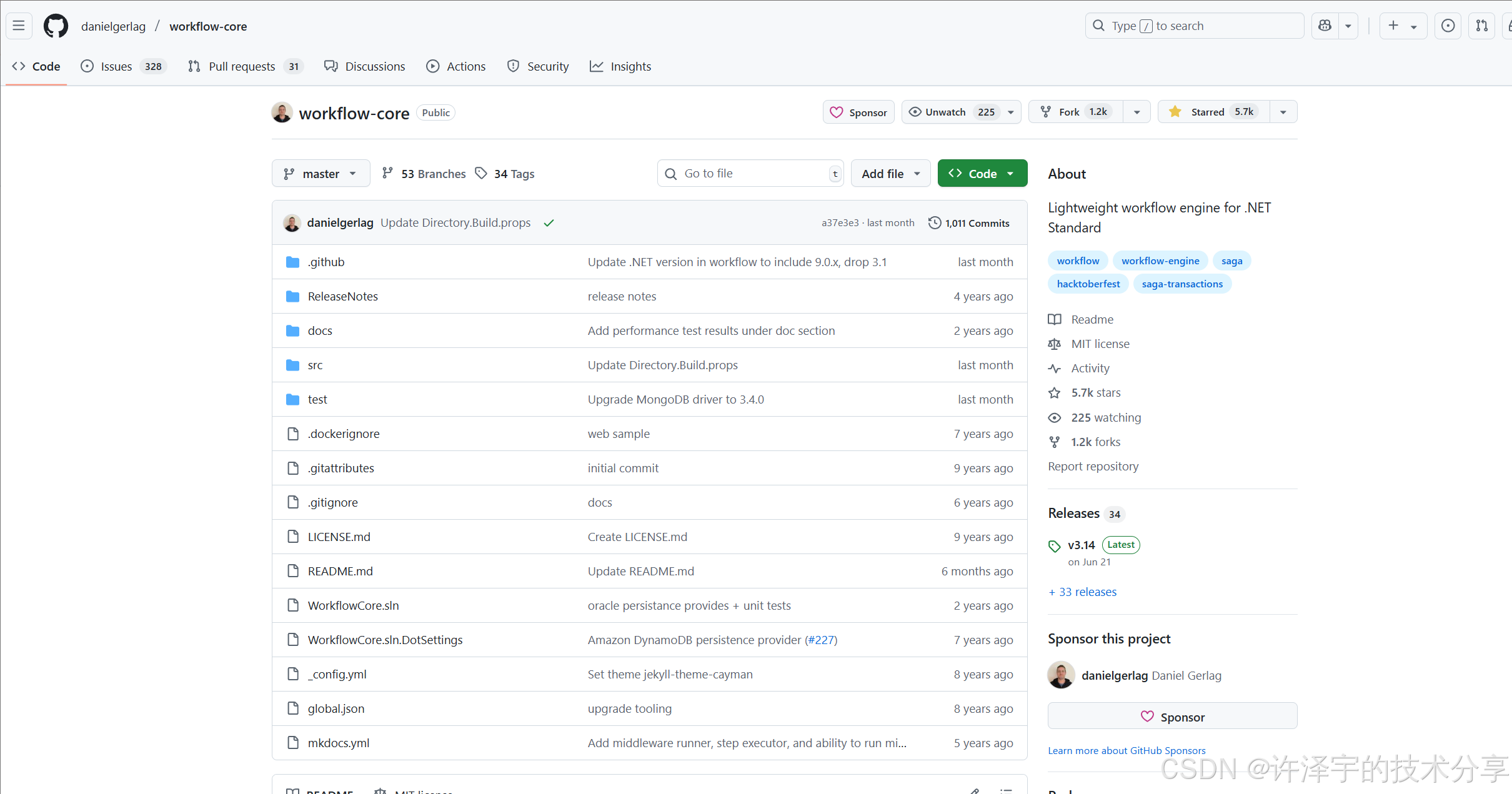The height and width of the screenshot is (794, 1512).
Task: Open the + 33 releases link
Action: click(x=1082, y=592)
